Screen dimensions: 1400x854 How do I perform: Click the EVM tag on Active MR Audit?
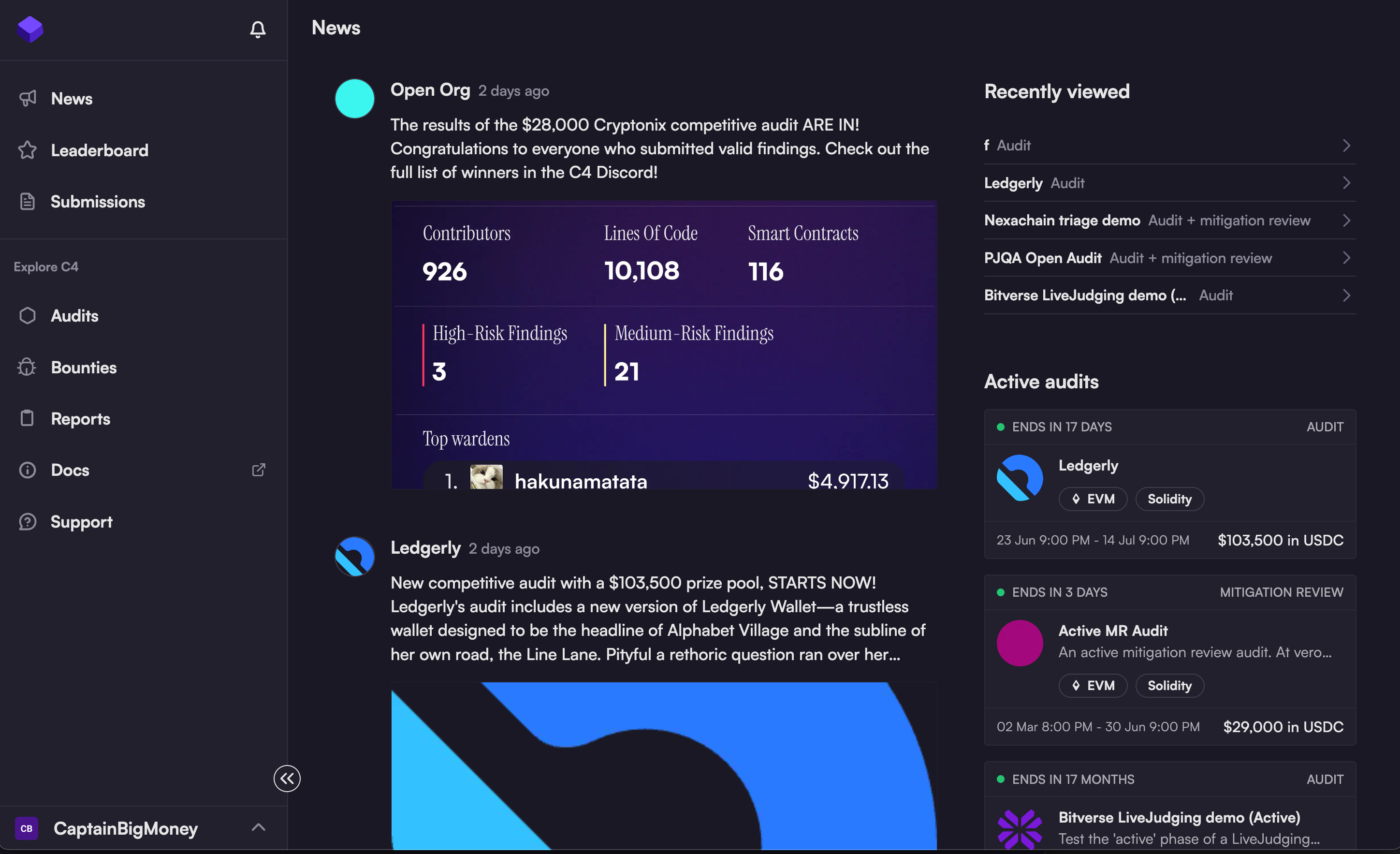tap(1093, 685)
